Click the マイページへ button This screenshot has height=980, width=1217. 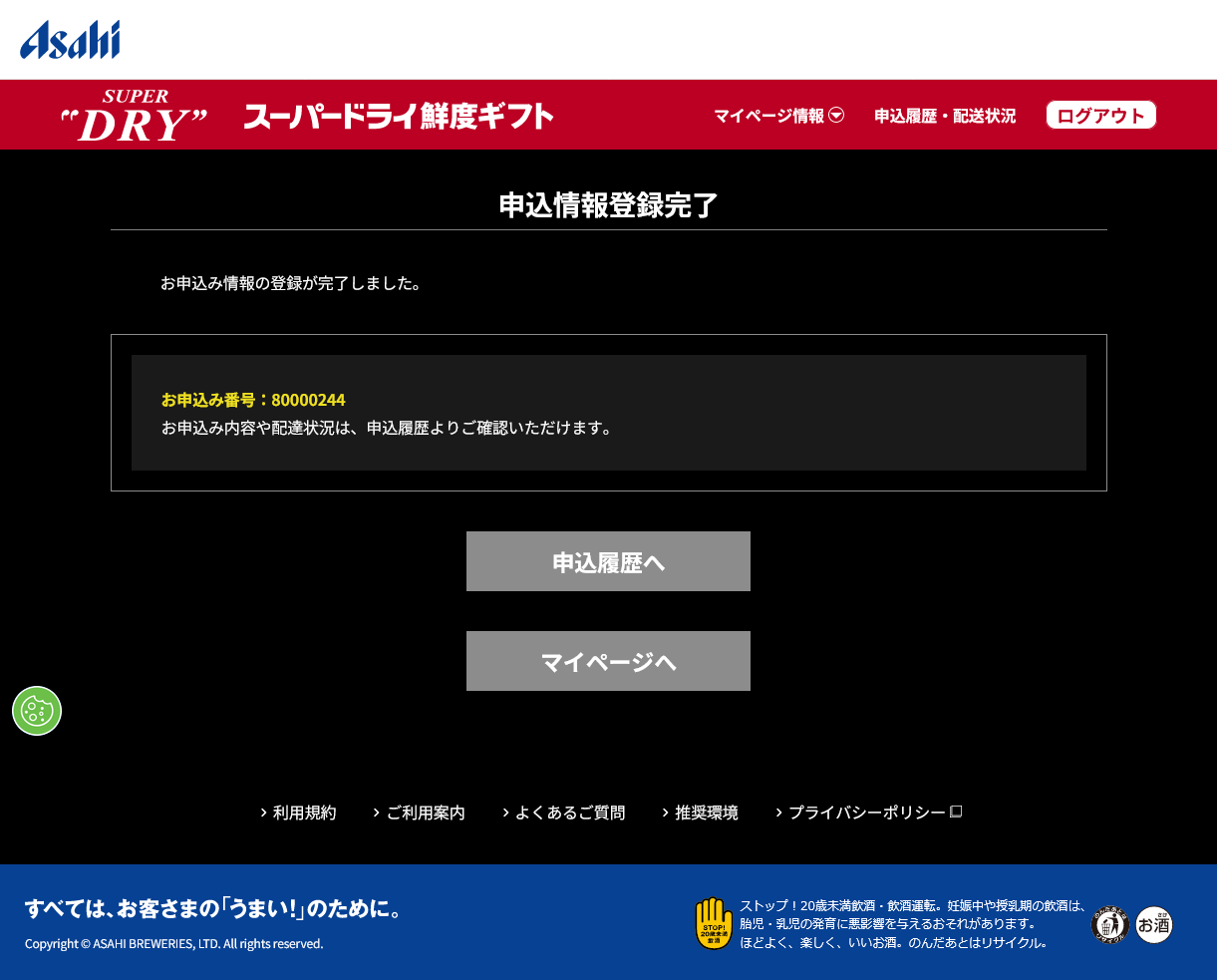click(608, 661)
